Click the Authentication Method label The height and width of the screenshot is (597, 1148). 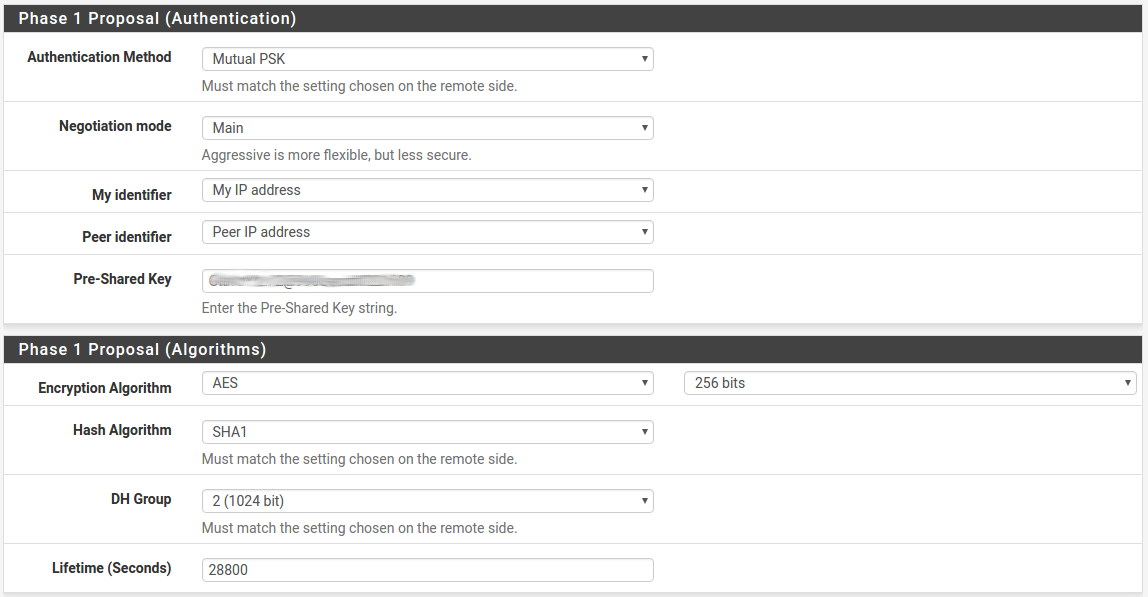coord(99,57)
